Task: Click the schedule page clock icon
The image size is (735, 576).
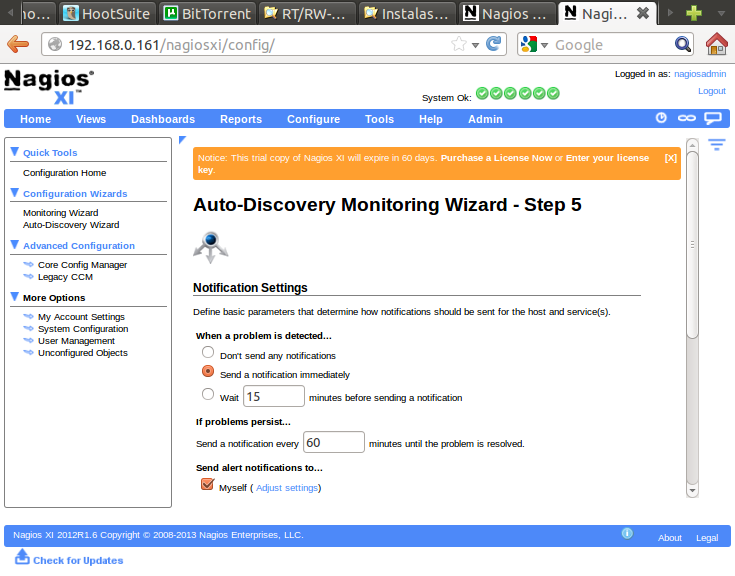Action: pos(661,118)
